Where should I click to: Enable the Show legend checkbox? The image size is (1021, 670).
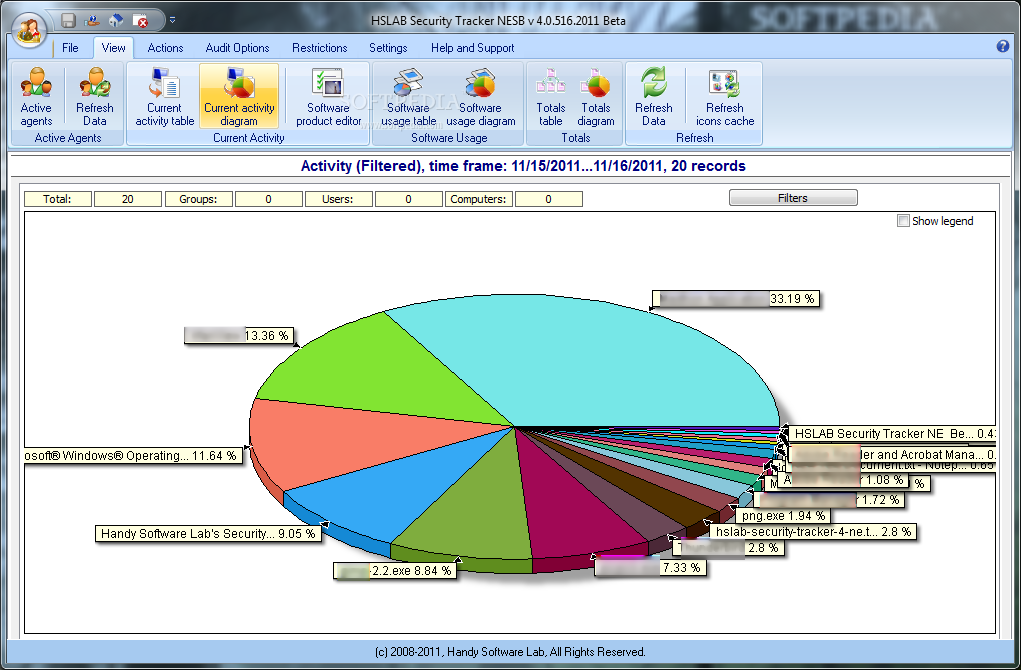click(902, 221)
